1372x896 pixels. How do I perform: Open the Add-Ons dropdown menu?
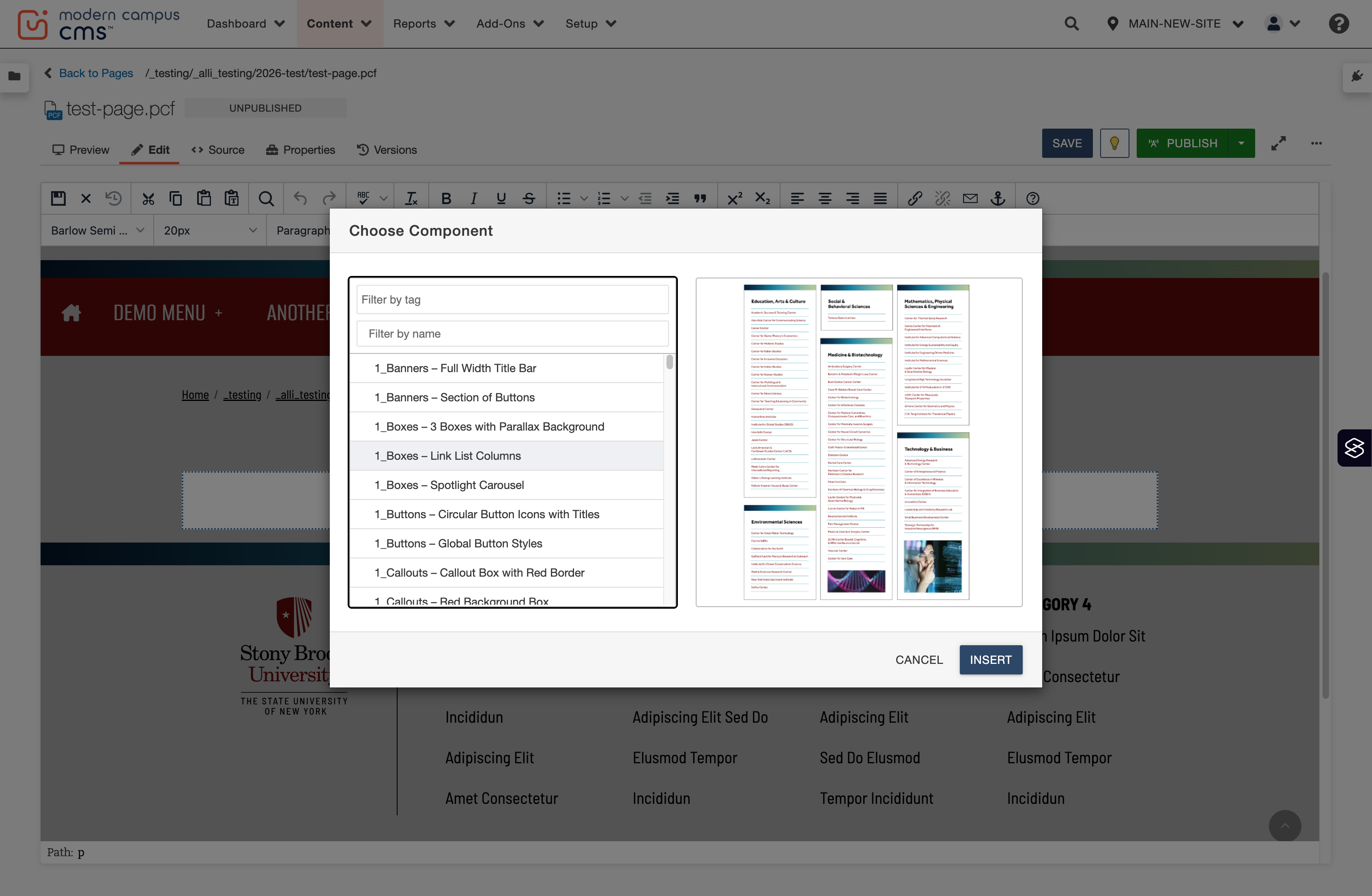click(x=510, y=24)
